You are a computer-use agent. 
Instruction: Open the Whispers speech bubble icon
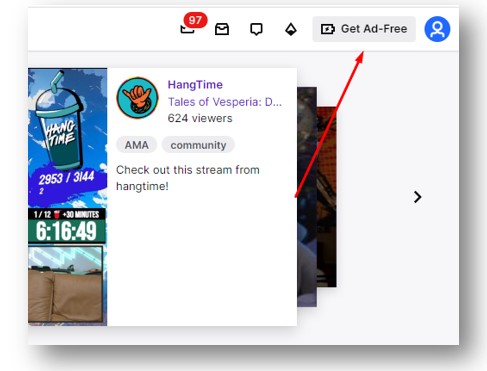tap(256, 29)
